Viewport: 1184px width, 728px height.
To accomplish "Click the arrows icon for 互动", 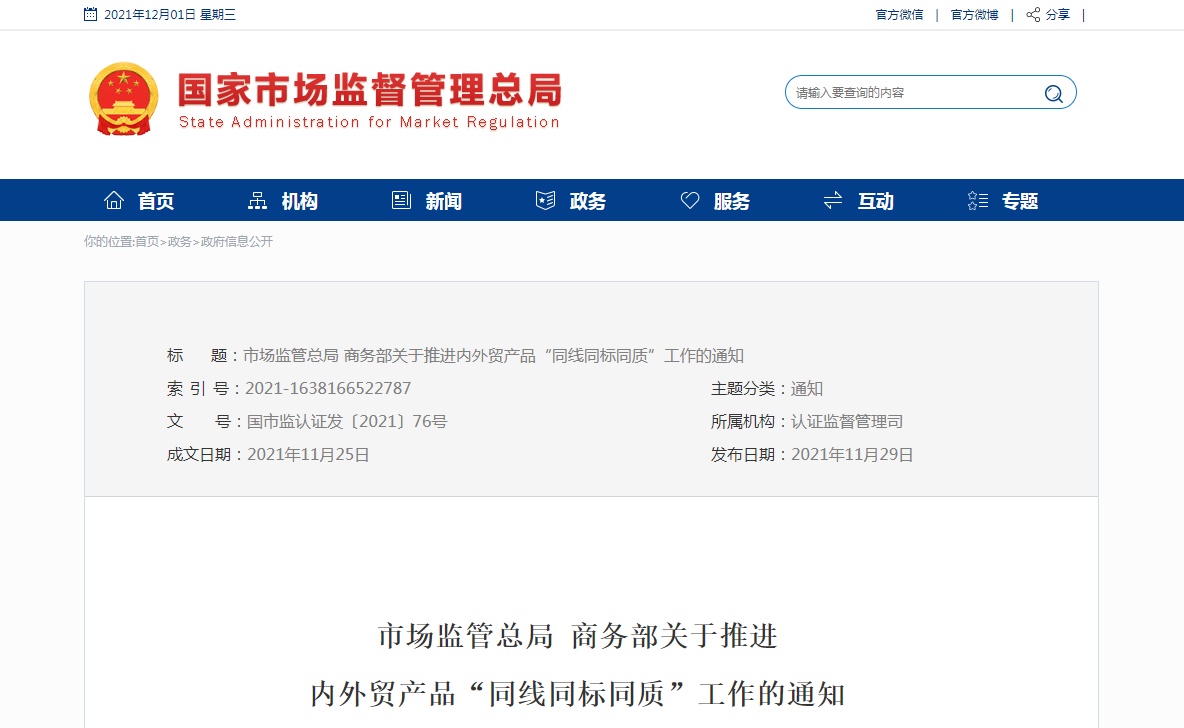I will pos(832,201).
